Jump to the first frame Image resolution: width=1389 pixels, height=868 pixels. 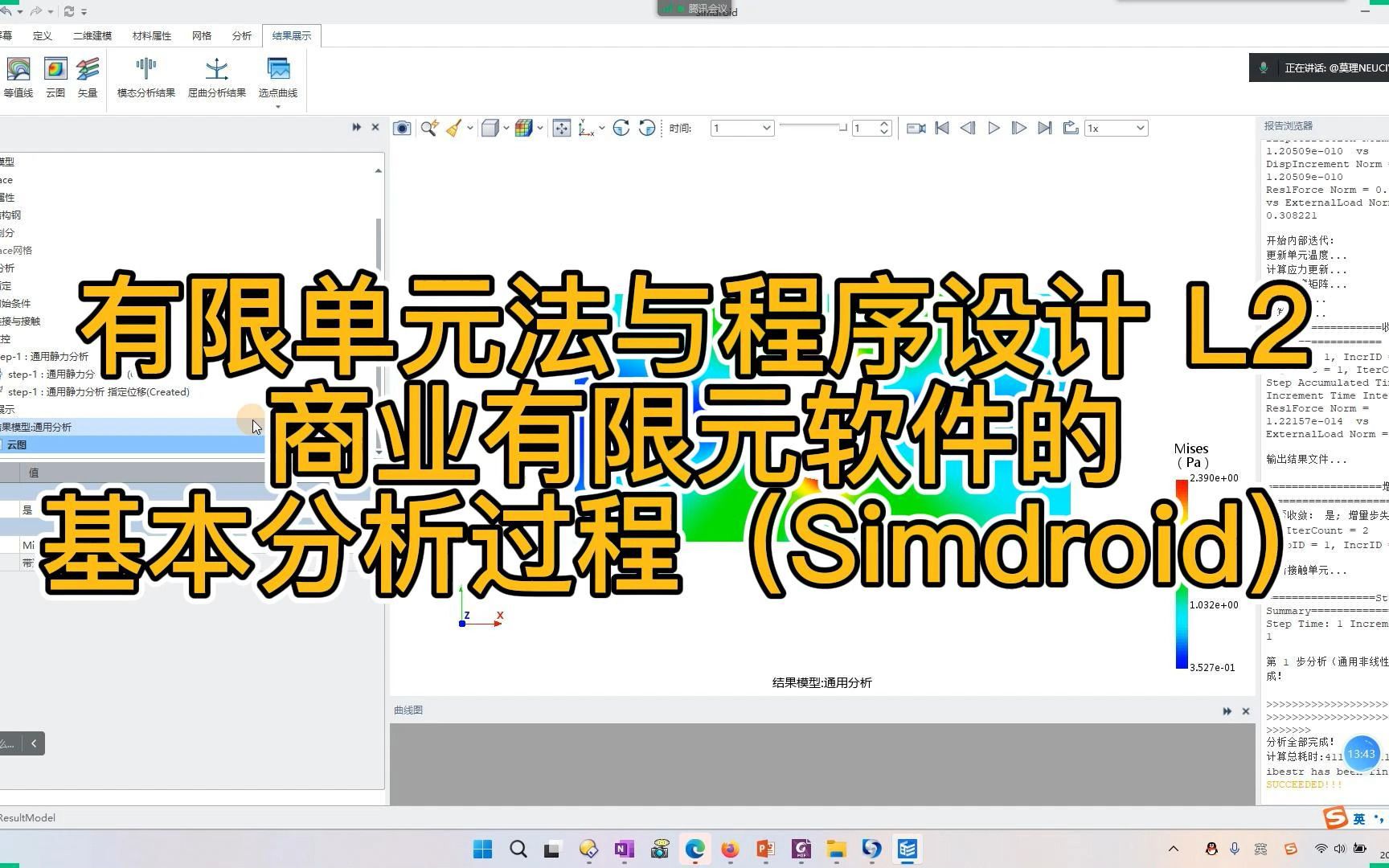click(x=942, y=128)
